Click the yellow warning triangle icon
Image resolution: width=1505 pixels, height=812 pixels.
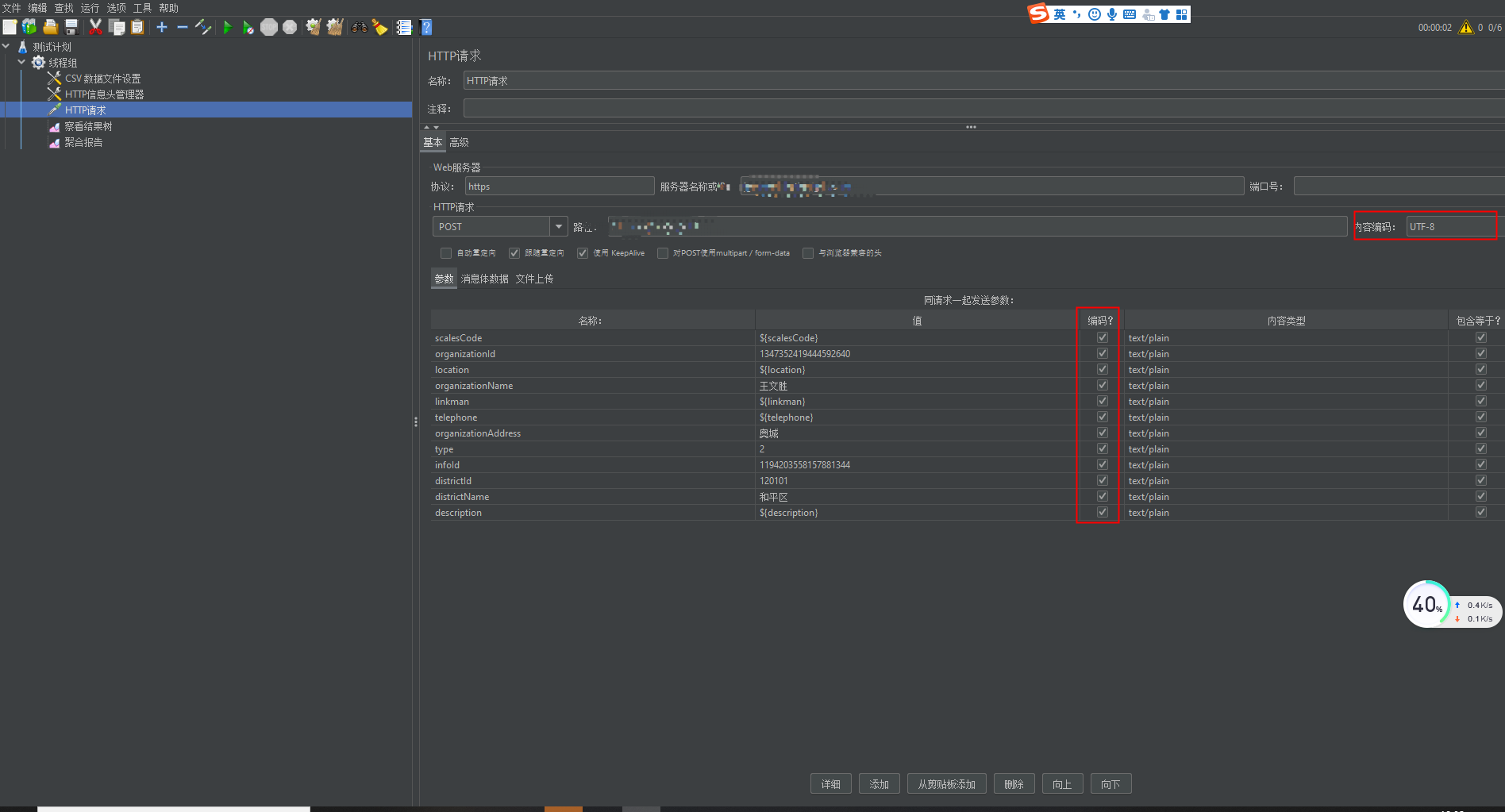click(1466, 27)
